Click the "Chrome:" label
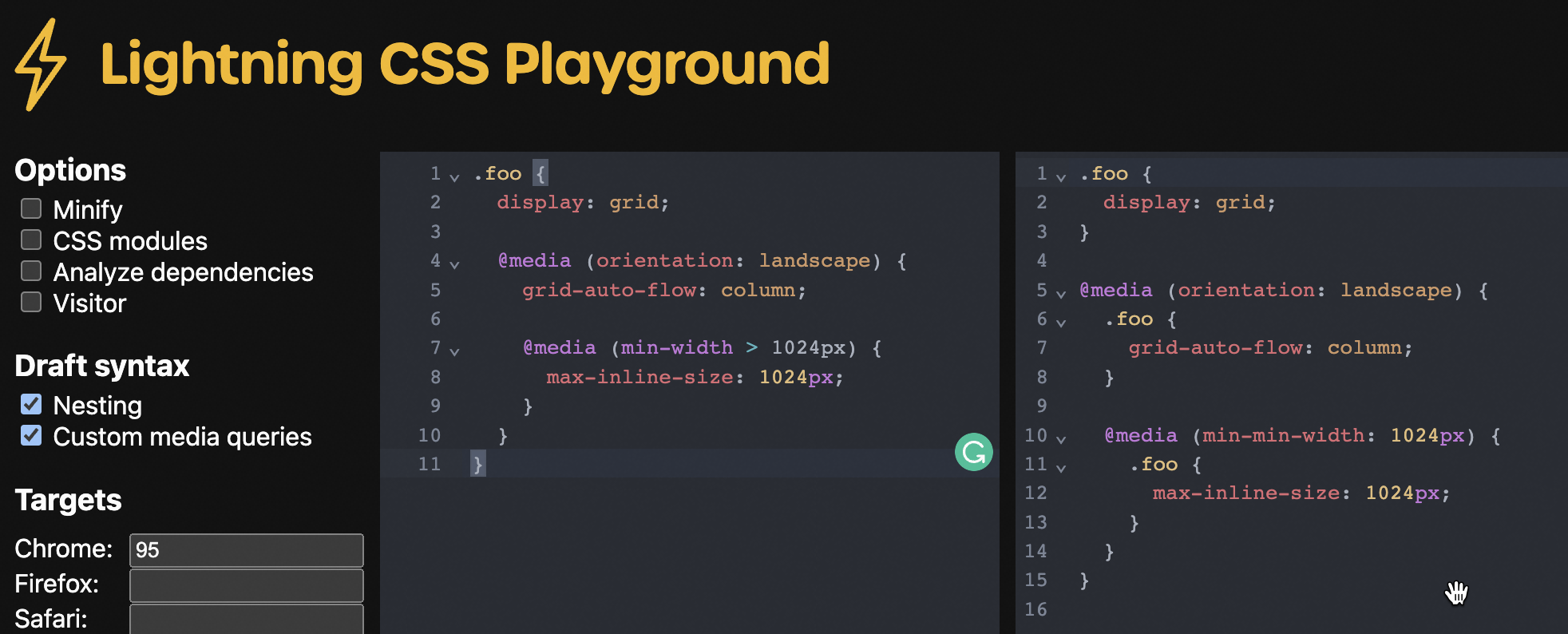This screenshot has width=1568, height=634. click(x=64, y=549)
